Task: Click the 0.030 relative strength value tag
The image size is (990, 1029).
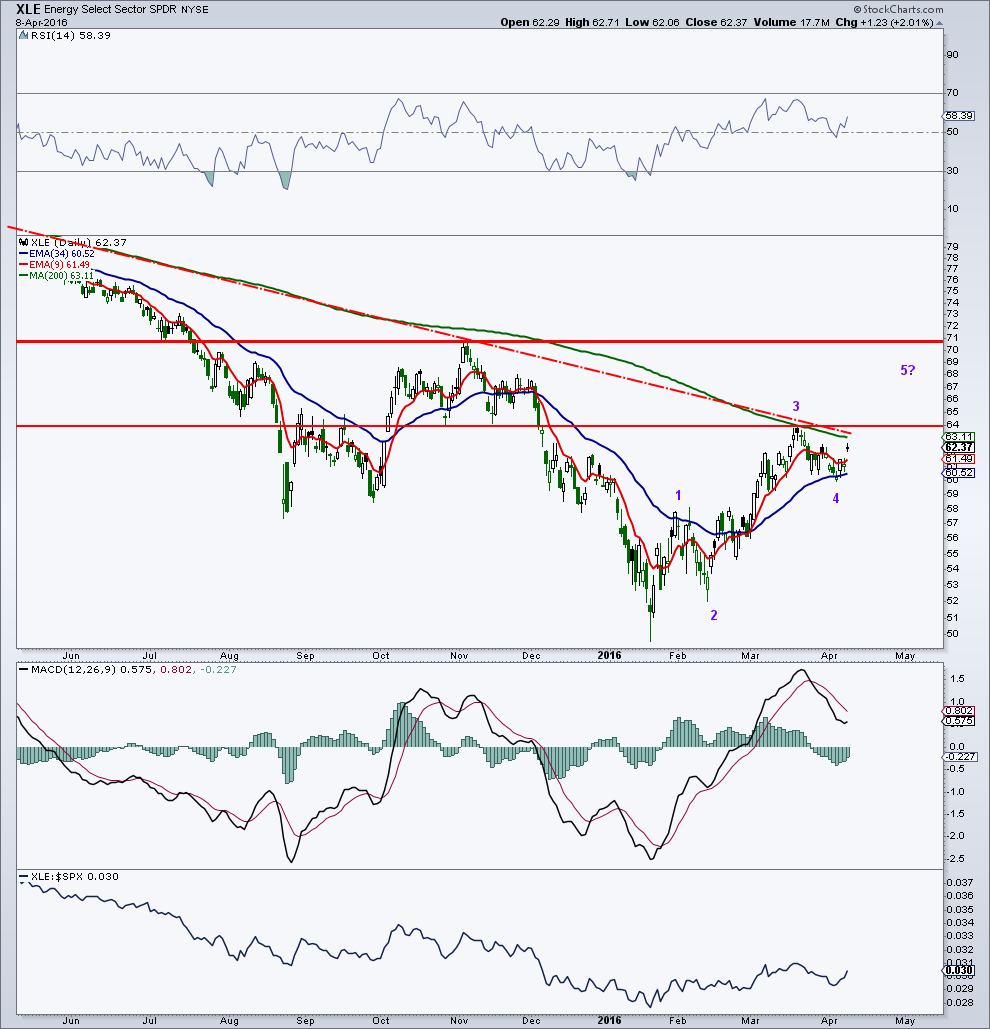Action: click(x=959, y=971)
